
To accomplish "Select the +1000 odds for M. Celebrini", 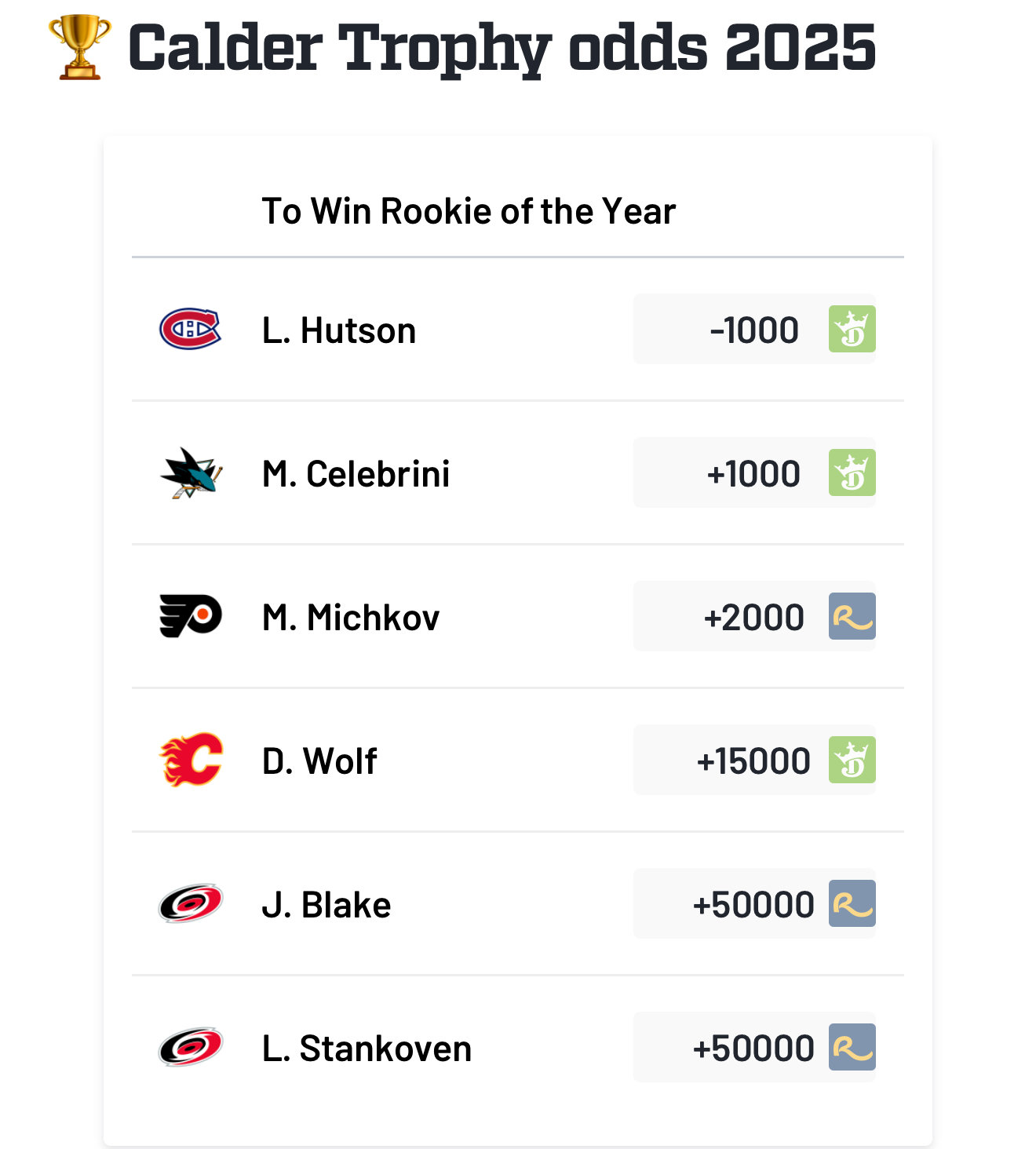I will pos(753,473).
